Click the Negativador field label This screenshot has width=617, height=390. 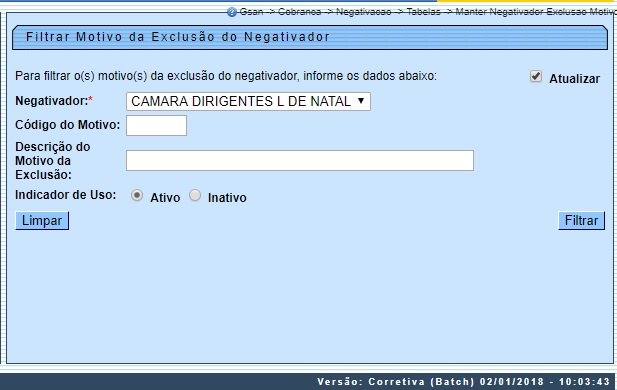tap(54, 101)
